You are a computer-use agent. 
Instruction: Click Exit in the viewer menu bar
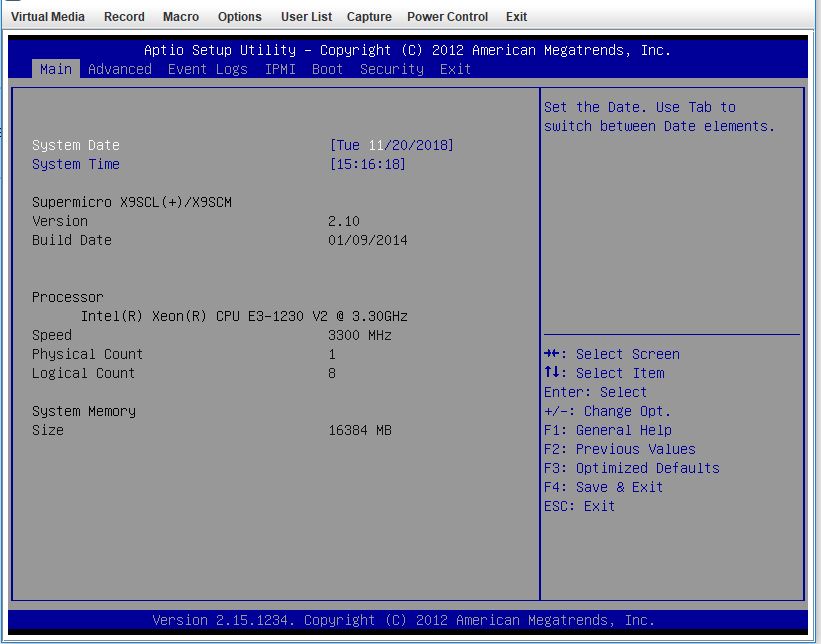516,17
